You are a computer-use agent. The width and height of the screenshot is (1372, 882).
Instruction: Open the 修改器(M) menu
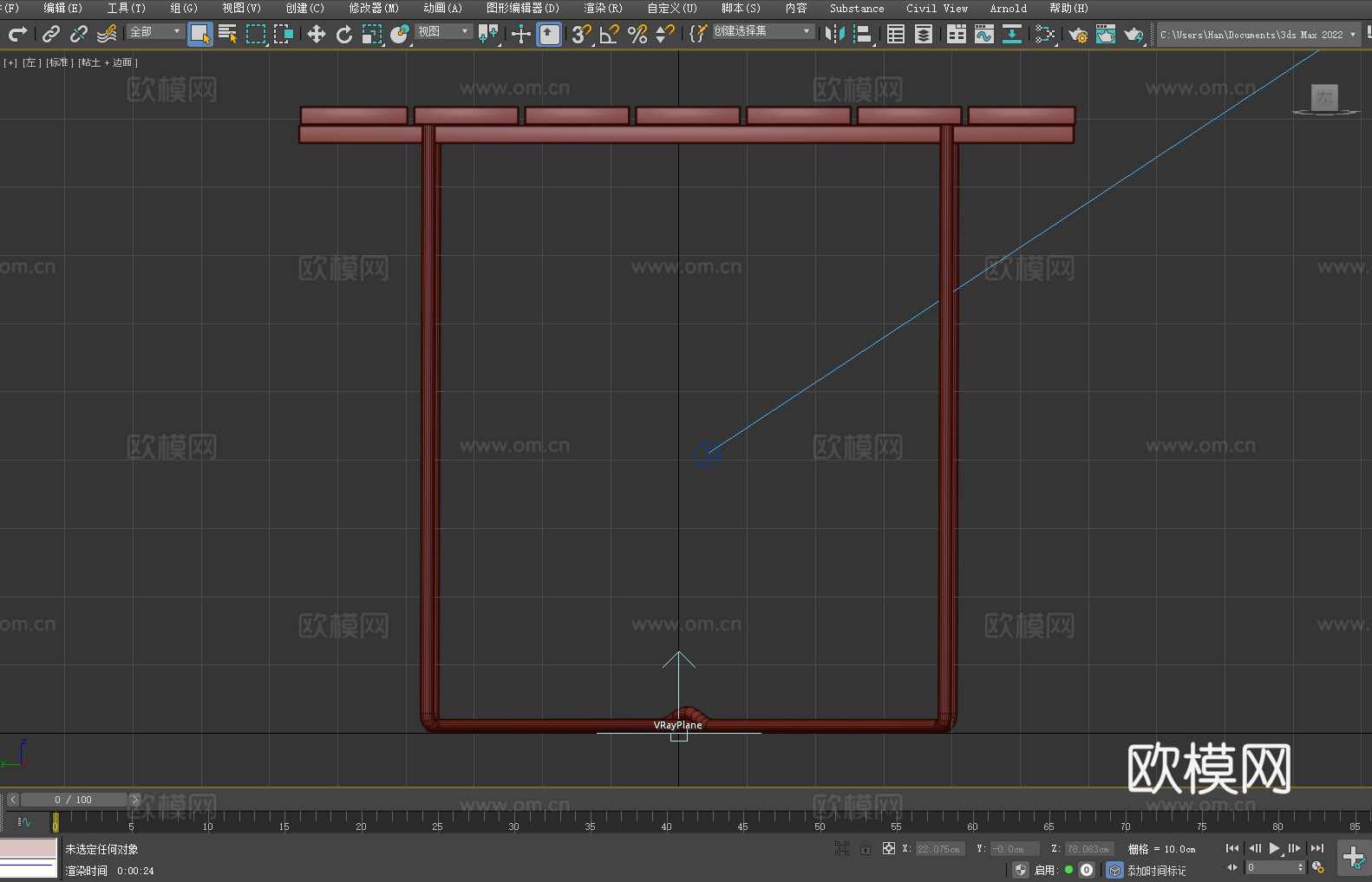[374, 8]
